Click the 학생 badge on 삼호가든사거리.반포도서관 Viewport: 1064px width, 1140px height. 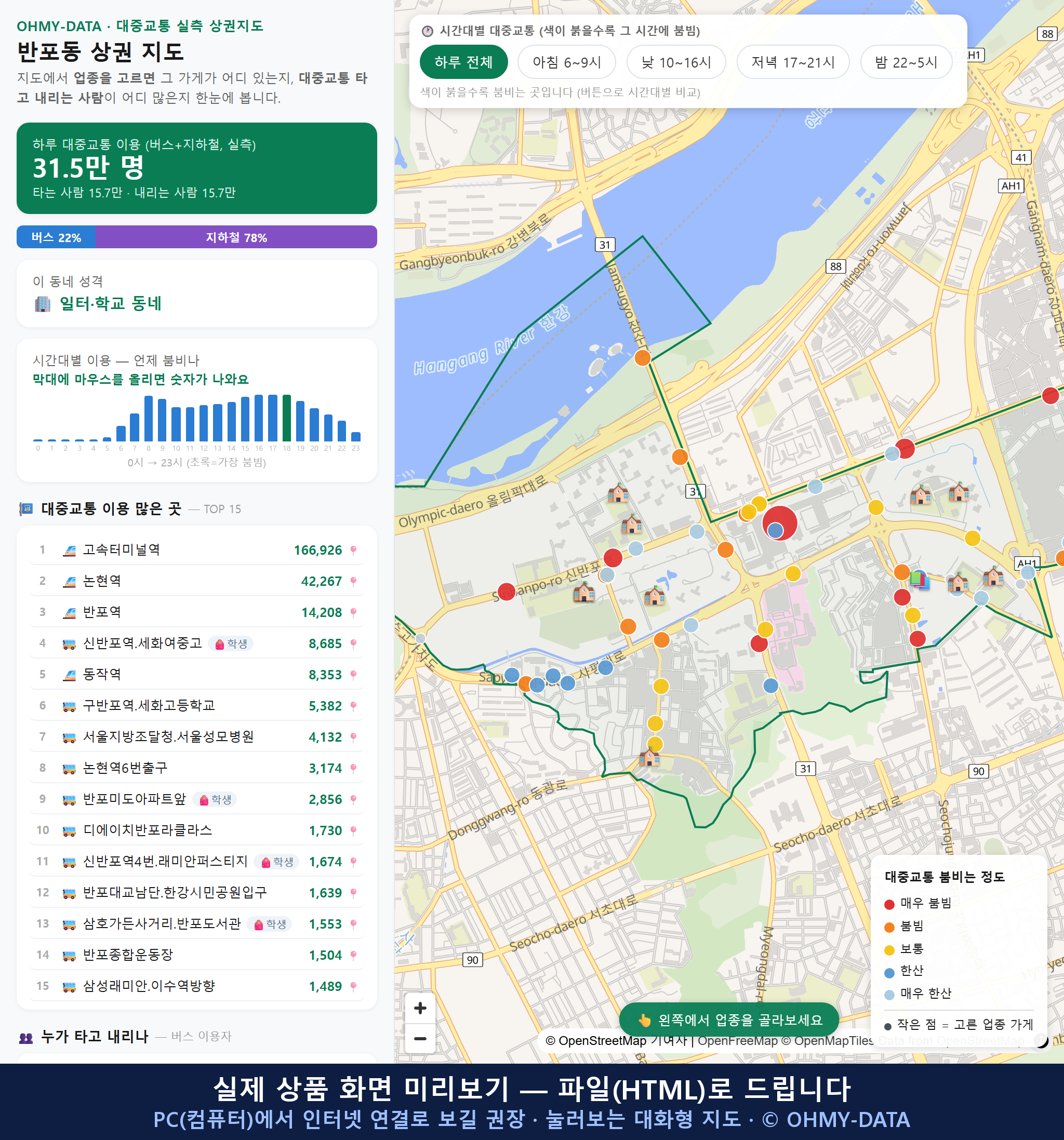pos(270,924)
